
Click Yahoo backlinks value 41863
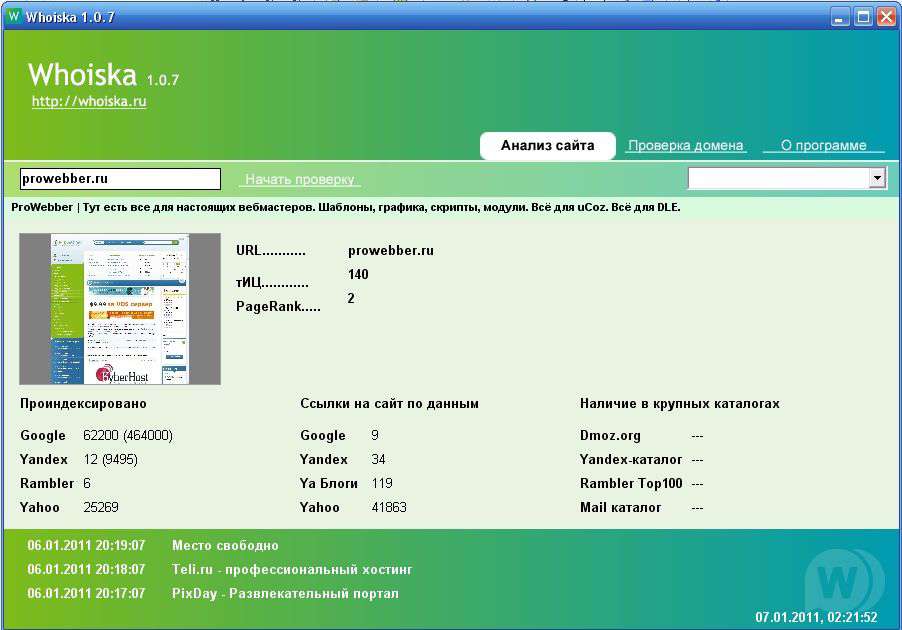[x=389, y=507]
